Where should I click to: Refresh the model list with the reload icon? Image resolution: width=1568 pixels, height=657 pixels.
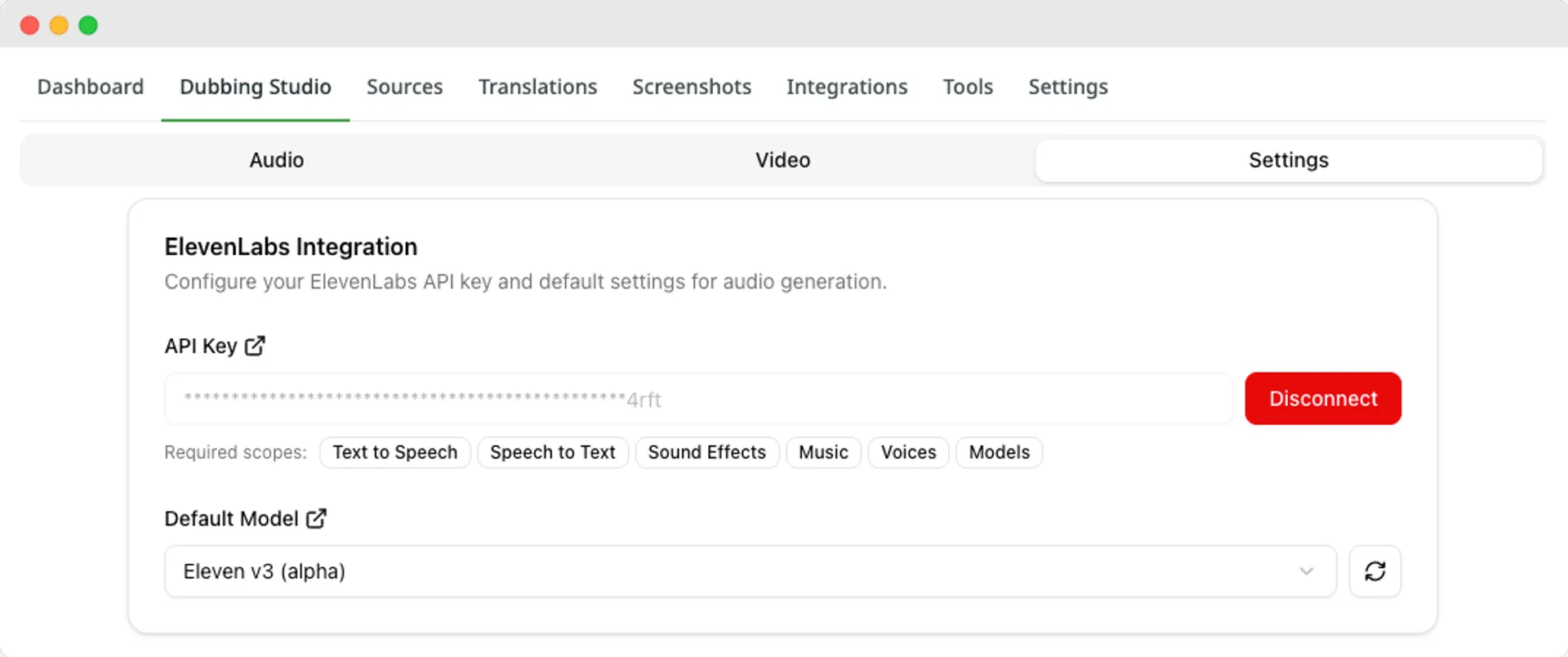pos(1374,571)
